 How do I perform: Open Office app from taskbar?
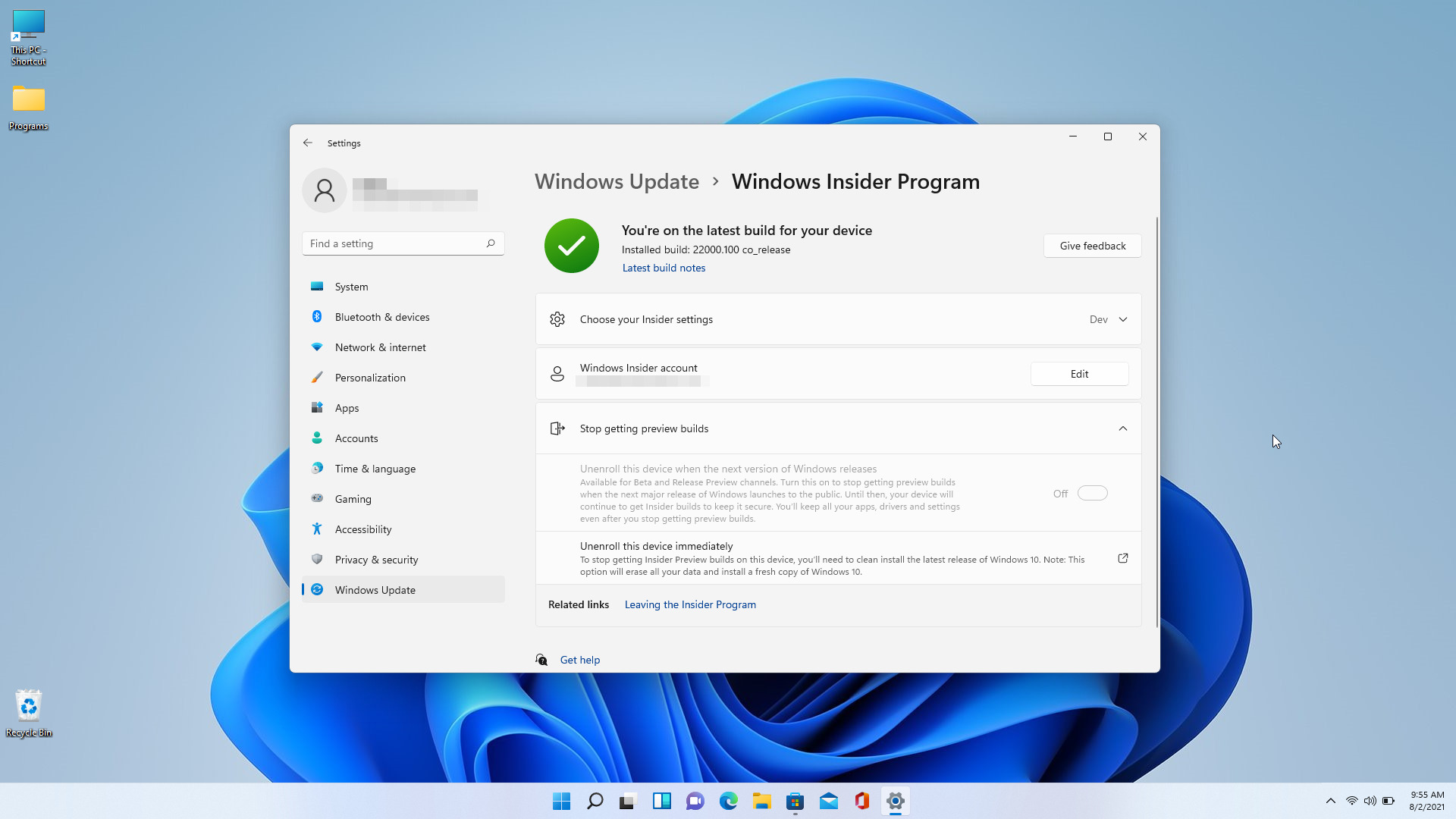[x=861, y=801]
